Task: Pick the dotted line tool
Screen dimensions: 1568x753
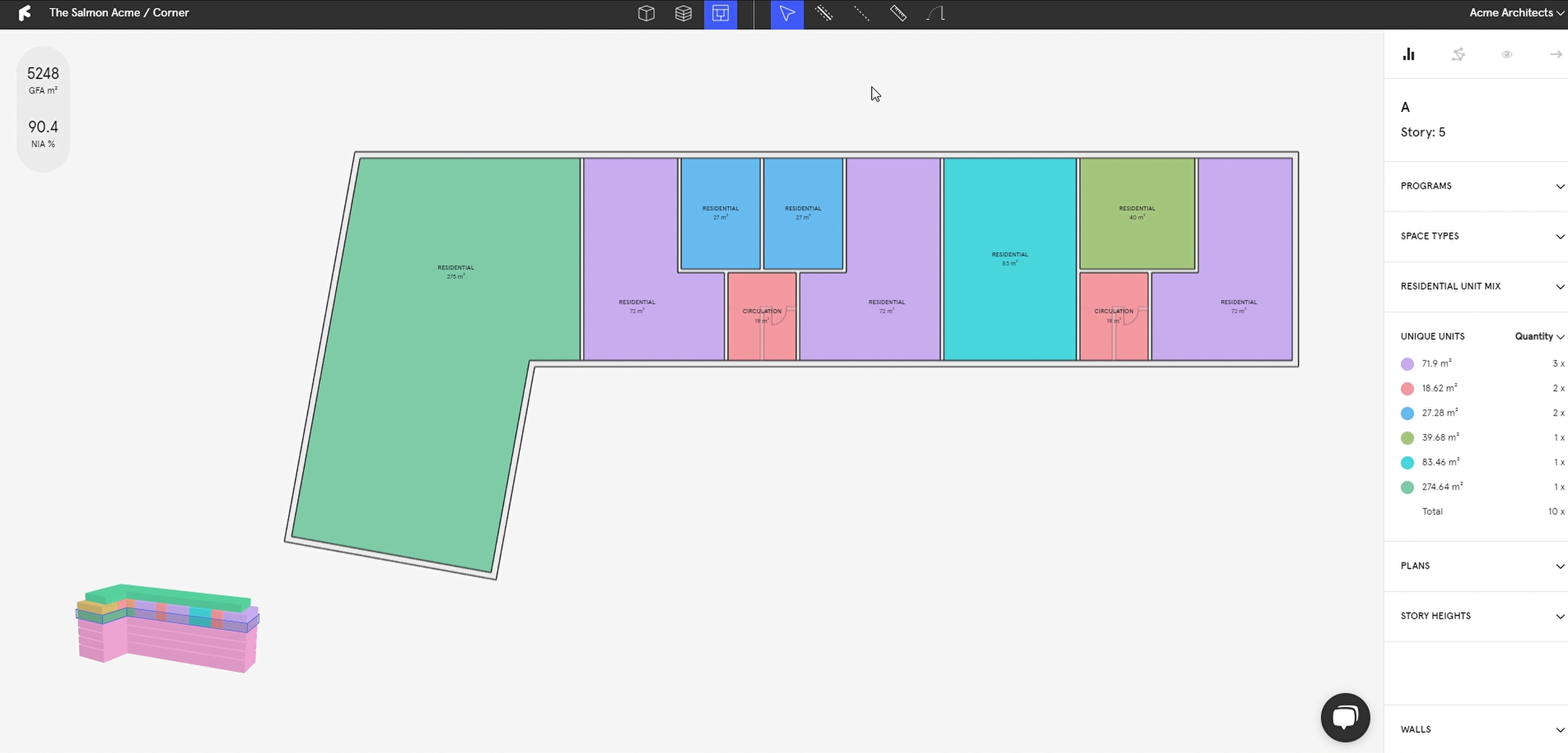Action: point(861,14)
